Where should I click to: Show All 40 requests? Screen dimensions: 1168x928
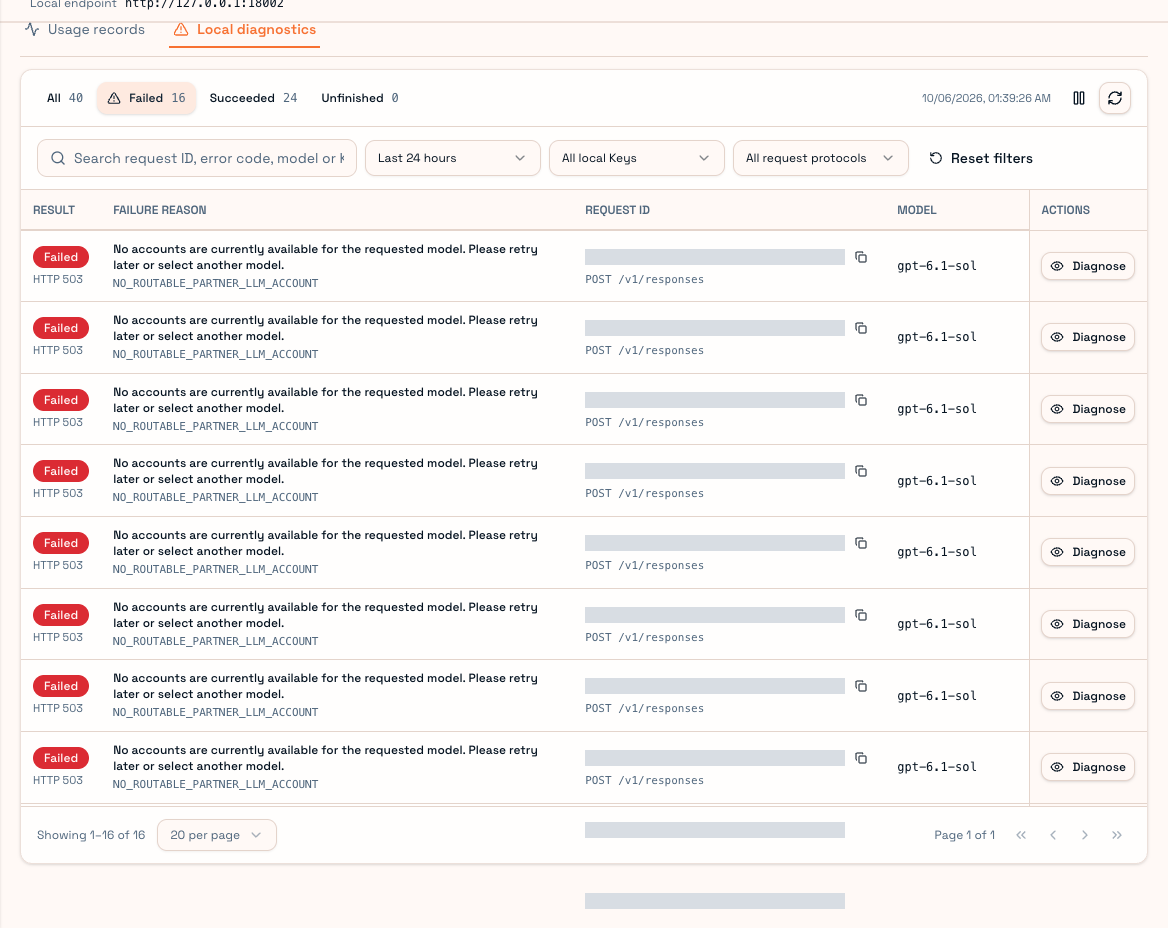pyautogui.click(x=65, y=98)
